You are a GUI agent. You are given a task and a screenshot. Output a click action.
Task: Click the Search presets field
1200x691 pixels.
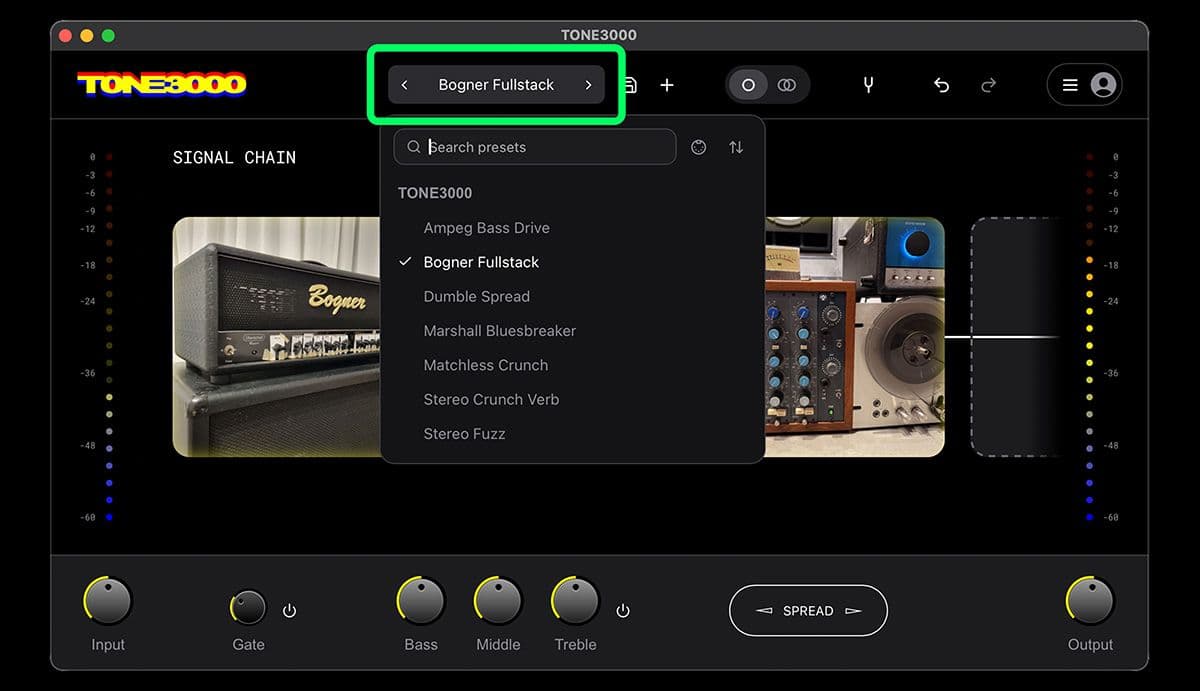(x=535, y=147)
